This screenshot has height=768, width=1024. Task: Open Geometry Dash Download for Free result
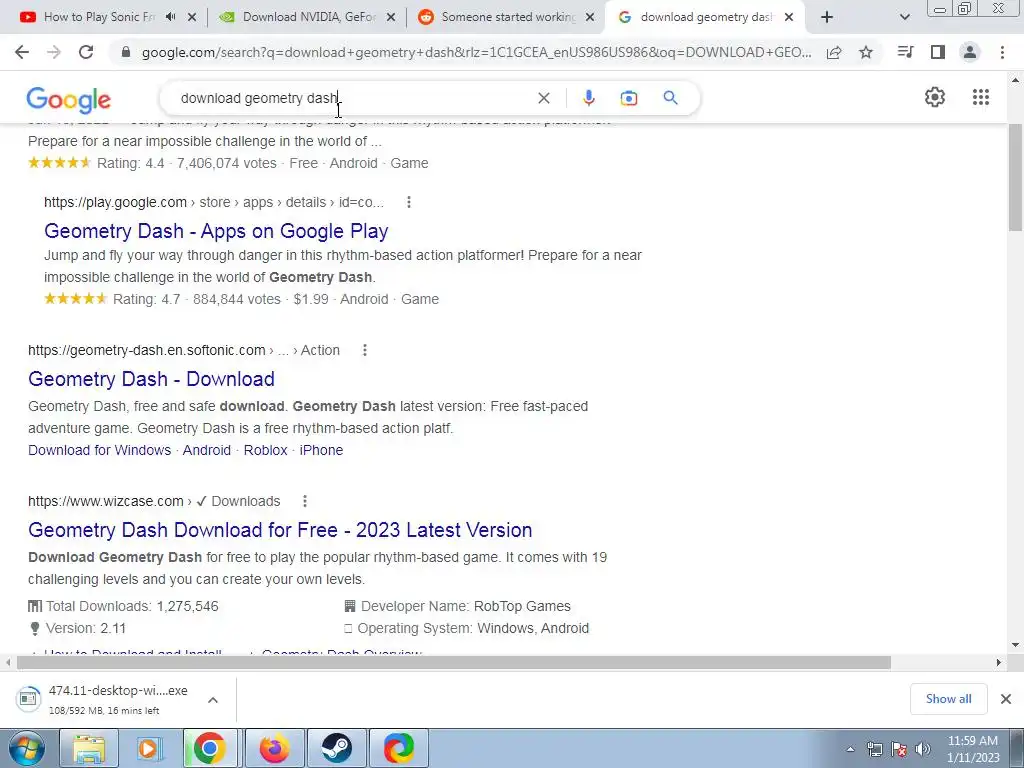[x=280, y=530]
